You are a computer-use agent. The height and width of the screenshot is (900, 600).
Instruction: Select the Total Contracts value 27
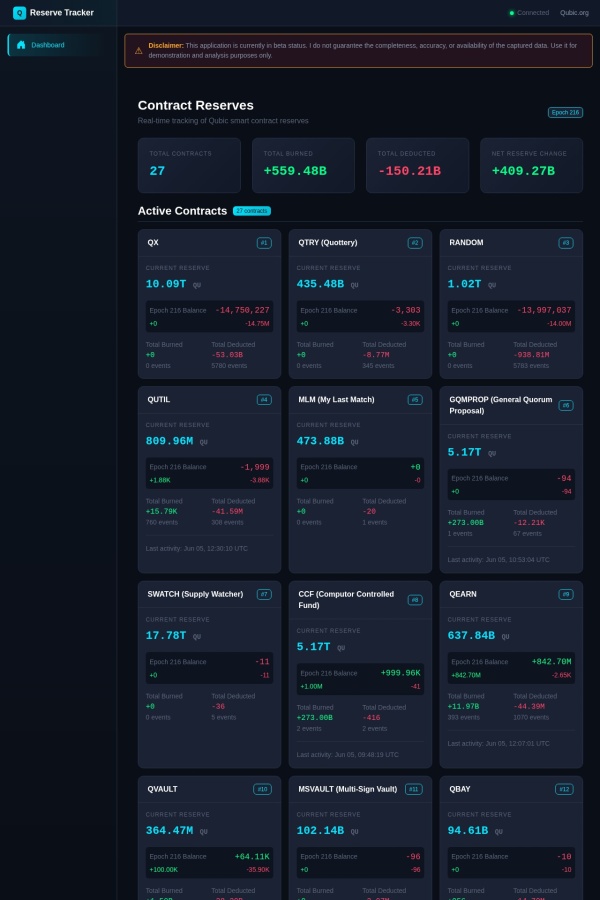[157, 171]
